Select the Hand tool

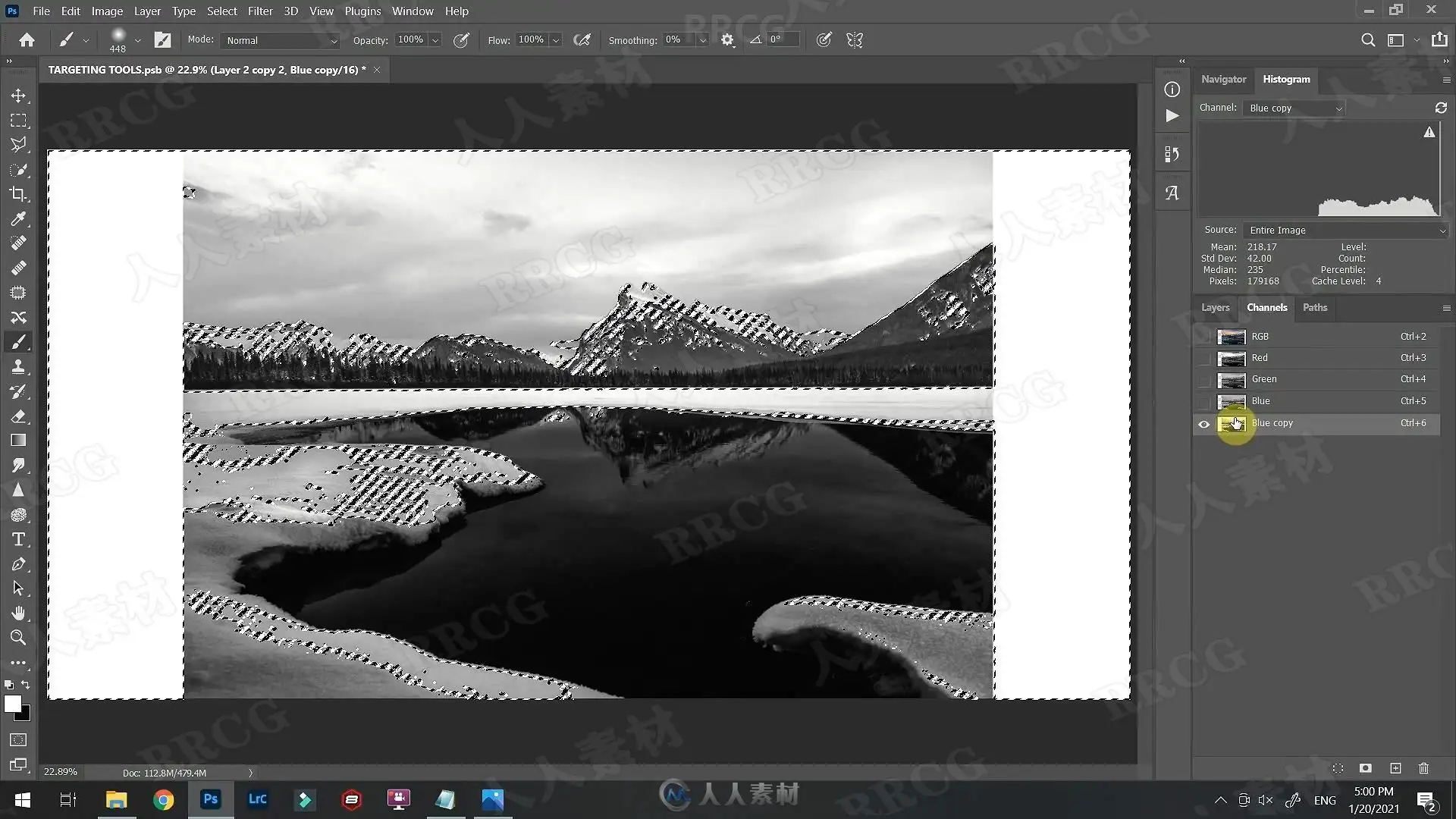18,613
